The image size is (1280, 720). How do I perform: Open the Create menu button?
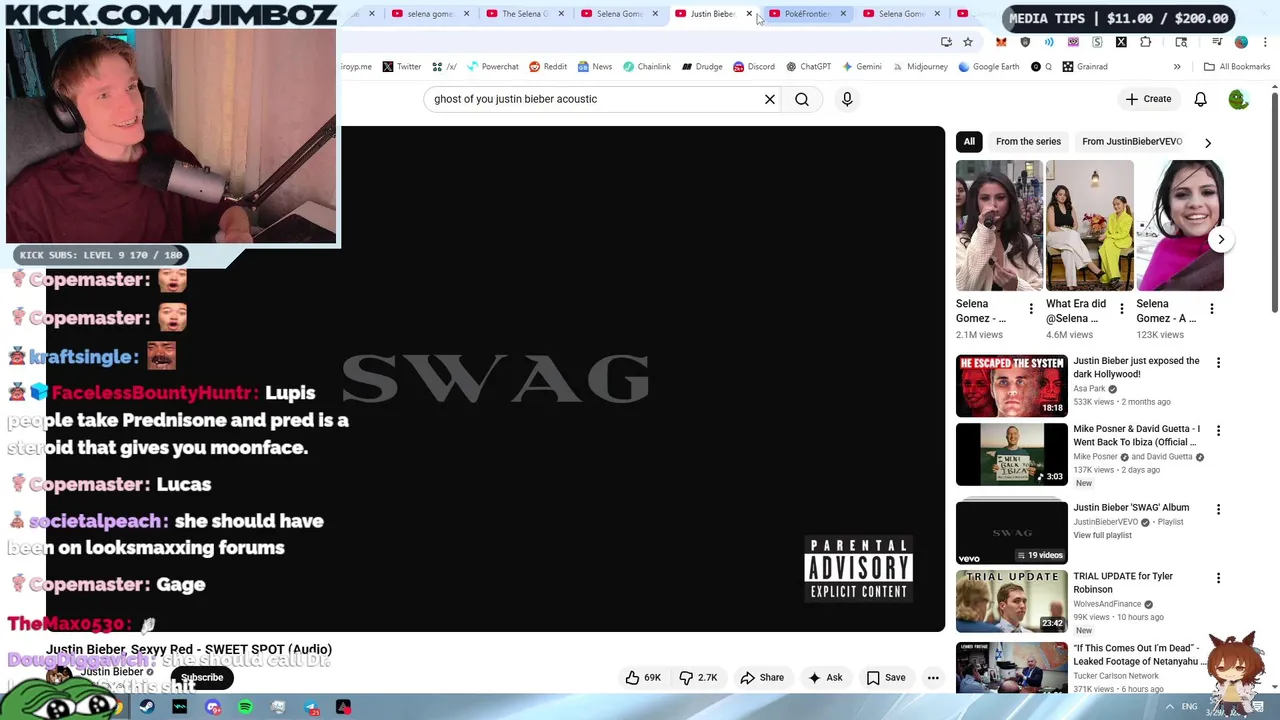coord(1148,99)
